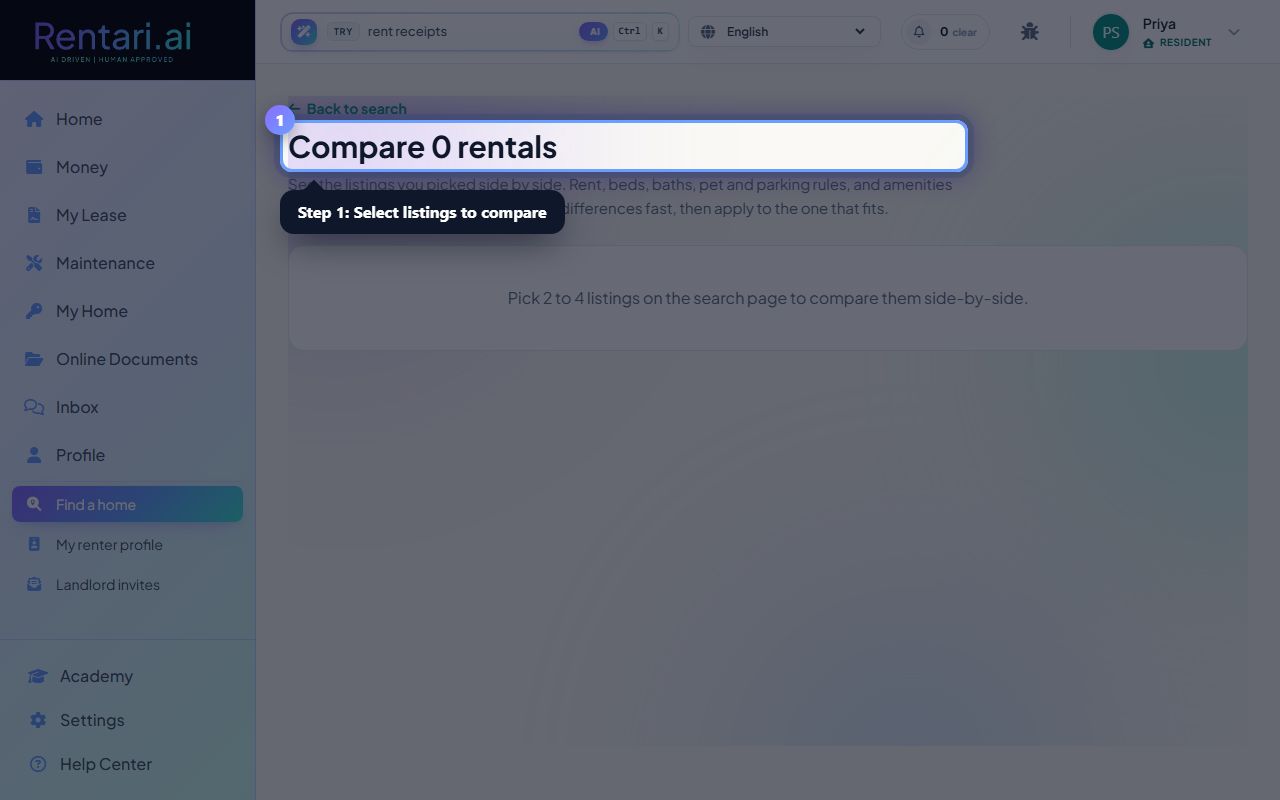The image size is (1280, 800).
Task: Open My Home section
Action: (x=127, y=311)
